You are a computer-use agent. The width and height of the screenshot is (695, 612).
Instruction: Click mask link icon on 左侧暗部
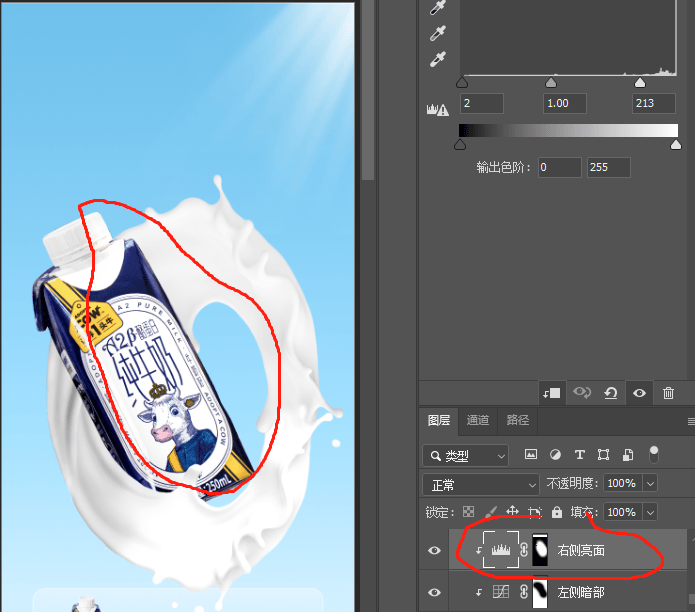pos(524,592)
